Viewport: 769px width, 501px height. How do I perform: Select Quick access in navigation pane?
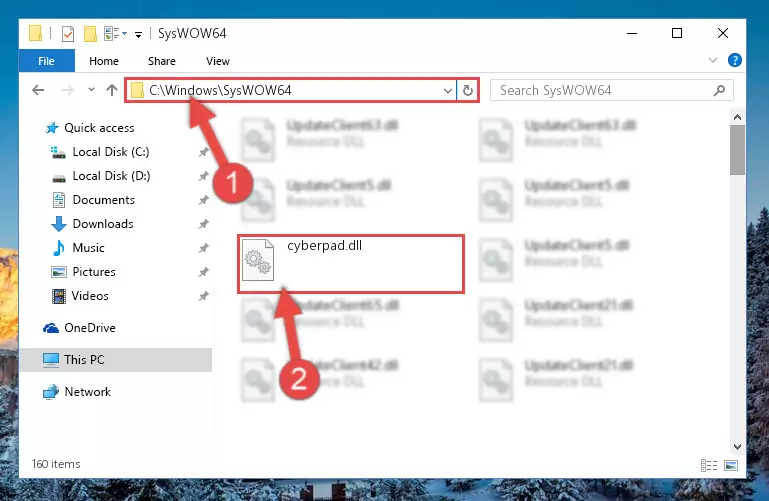pos(90,128)
